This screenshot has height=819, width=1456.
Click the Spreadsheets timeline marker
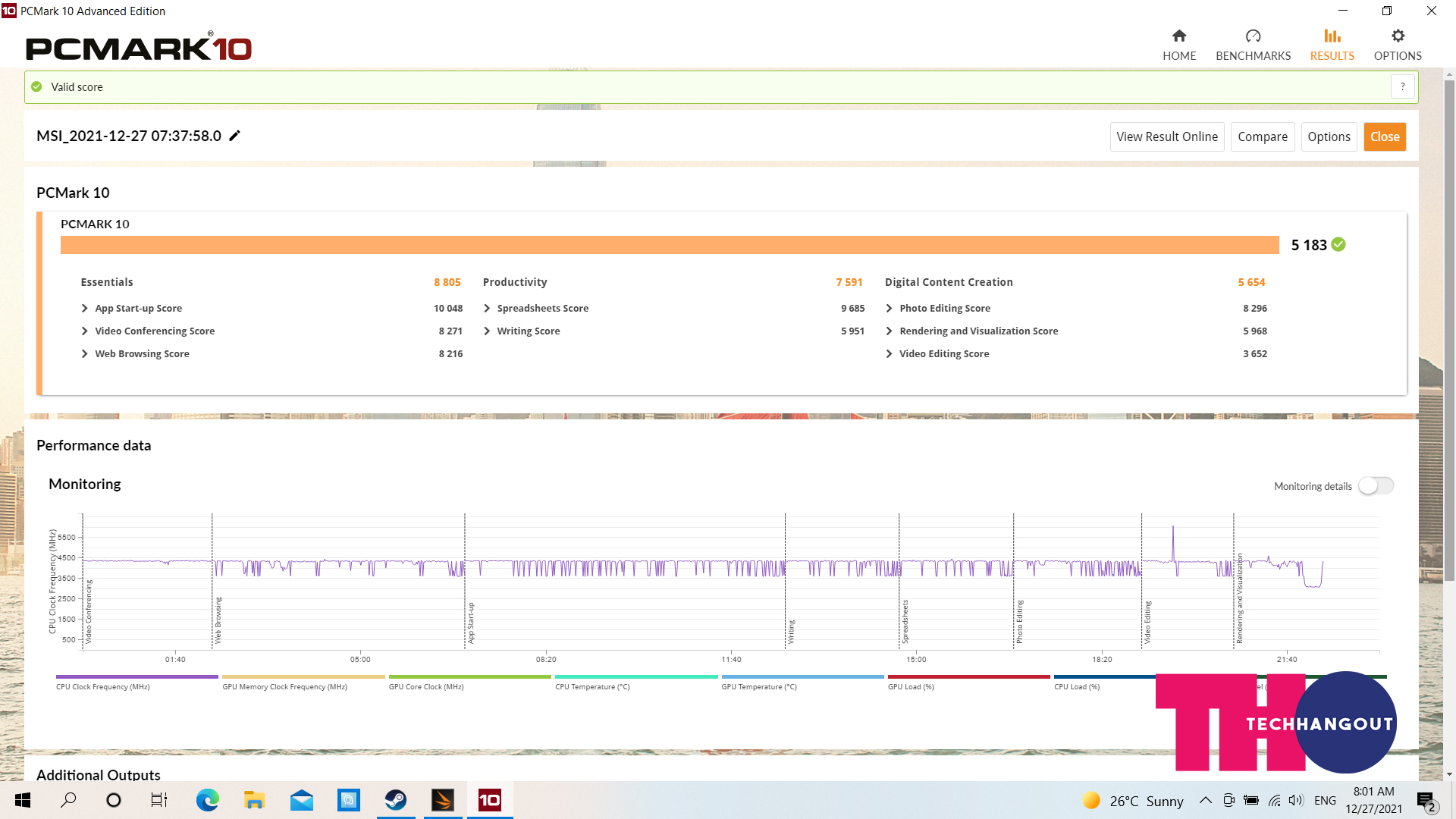pos(905,621)
